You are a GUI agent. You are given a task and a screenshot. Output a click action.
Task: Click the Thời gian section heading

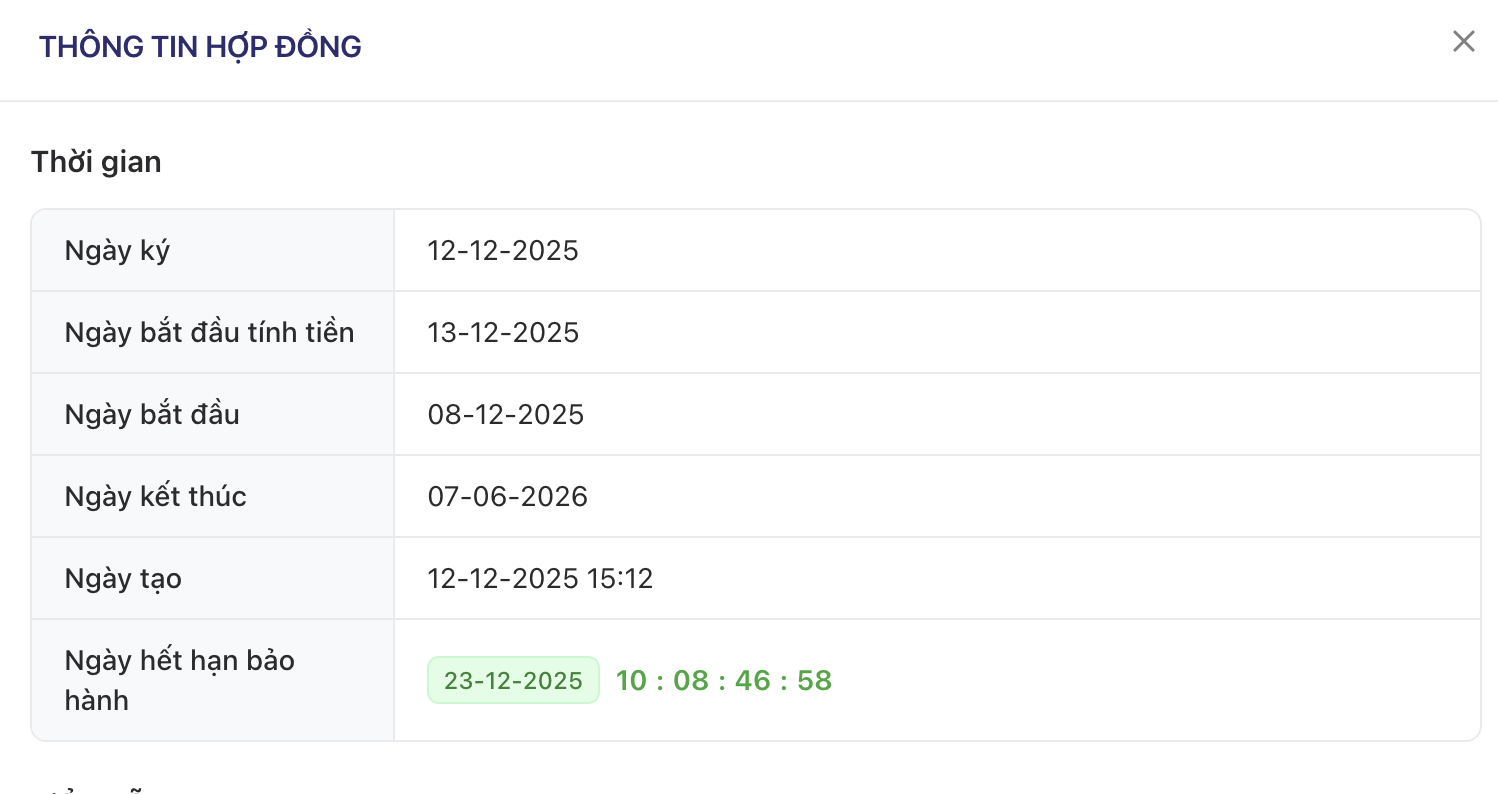[96, 162]
